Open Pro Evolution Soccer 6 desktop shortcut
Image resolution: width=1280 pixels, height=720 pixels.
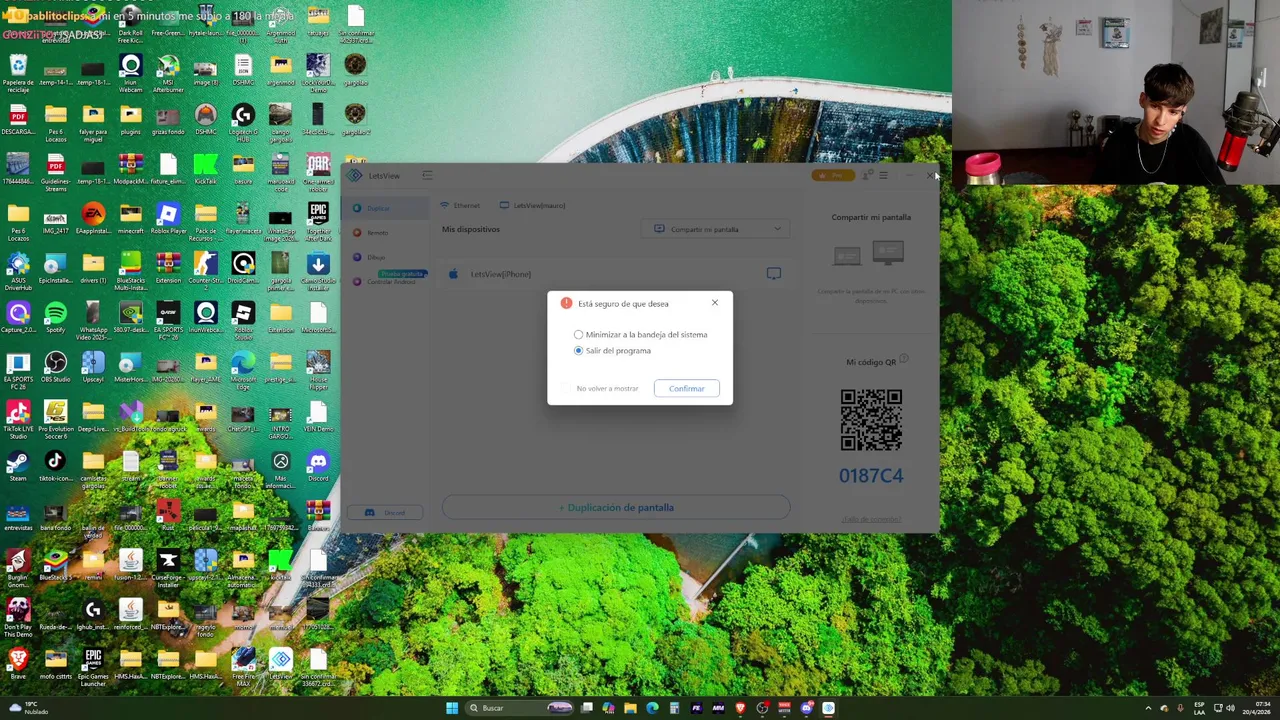55,417
